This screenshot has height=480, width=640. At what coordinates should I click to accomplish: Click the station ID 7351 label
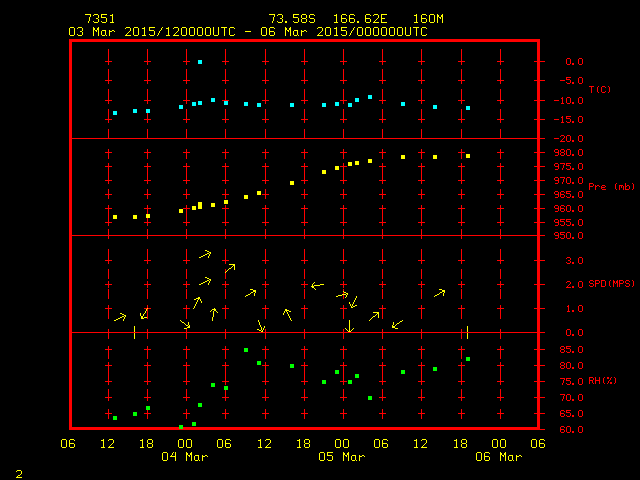tap(99, 19)
